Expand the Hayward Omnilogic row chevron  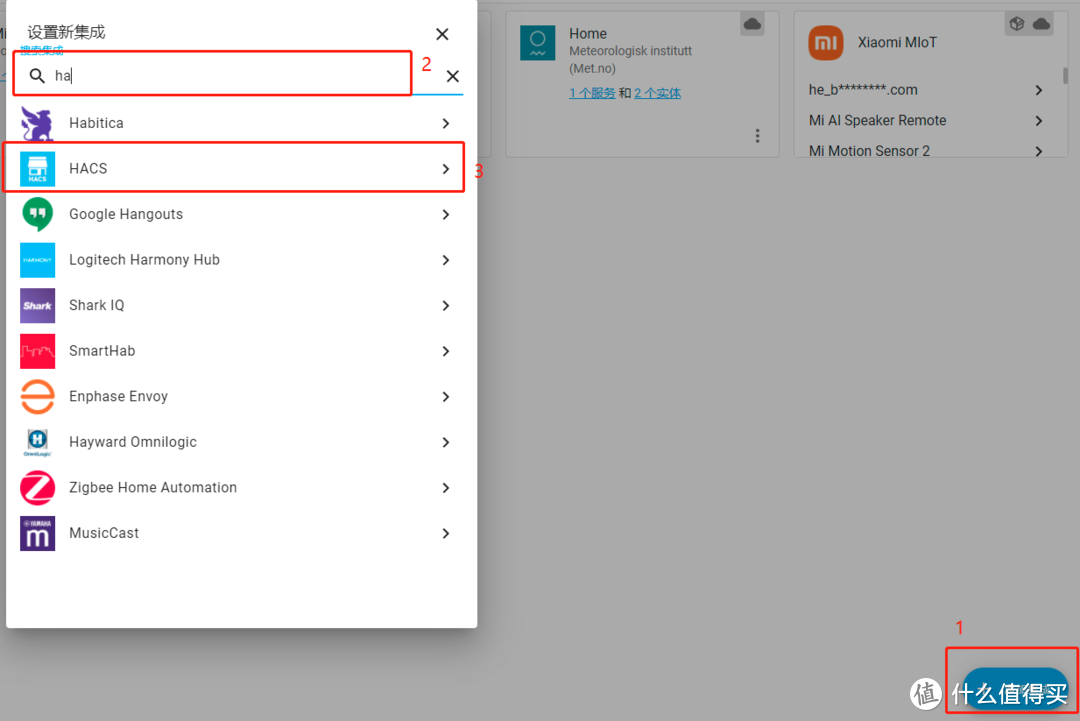tap(446, 442)
